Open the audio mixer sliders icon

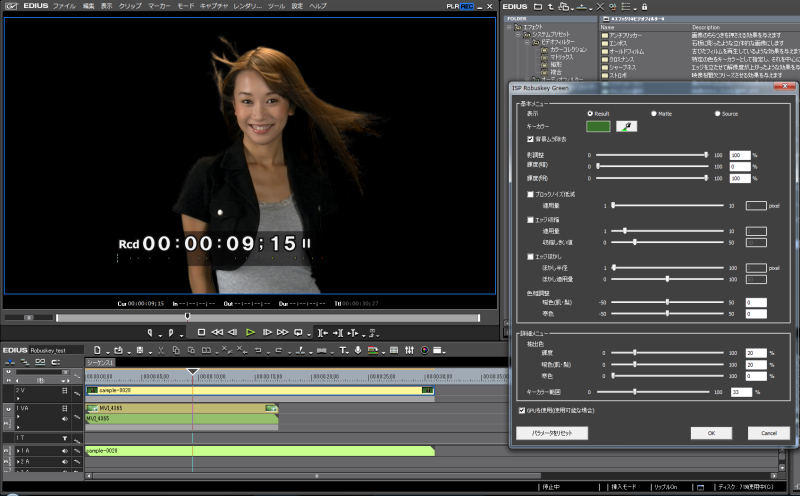click(x=409, y=350)
